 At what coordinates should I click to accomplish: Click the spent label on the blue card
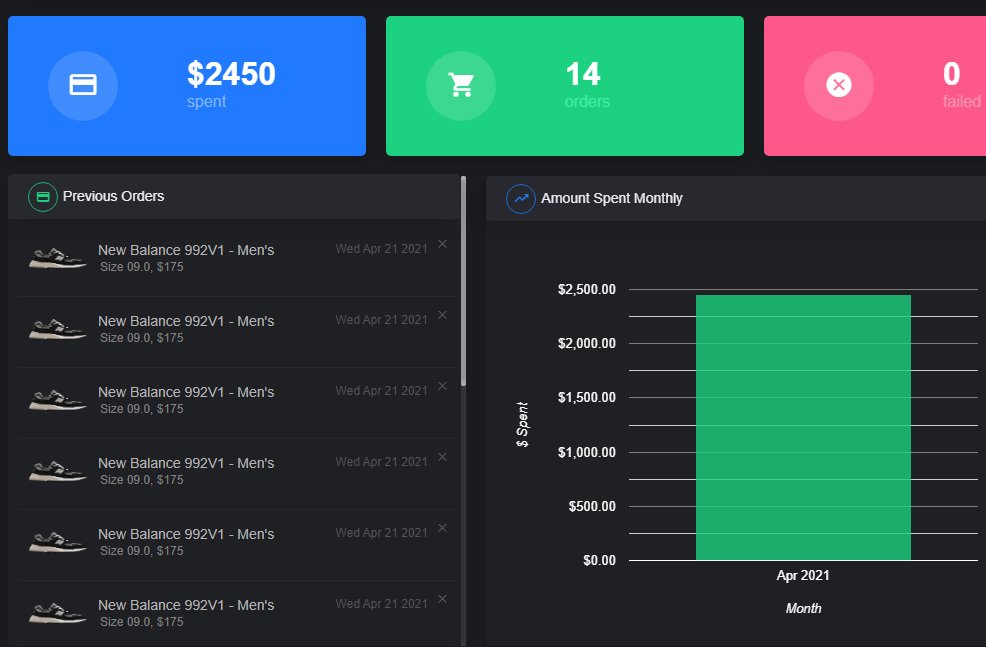click(206, 102)
